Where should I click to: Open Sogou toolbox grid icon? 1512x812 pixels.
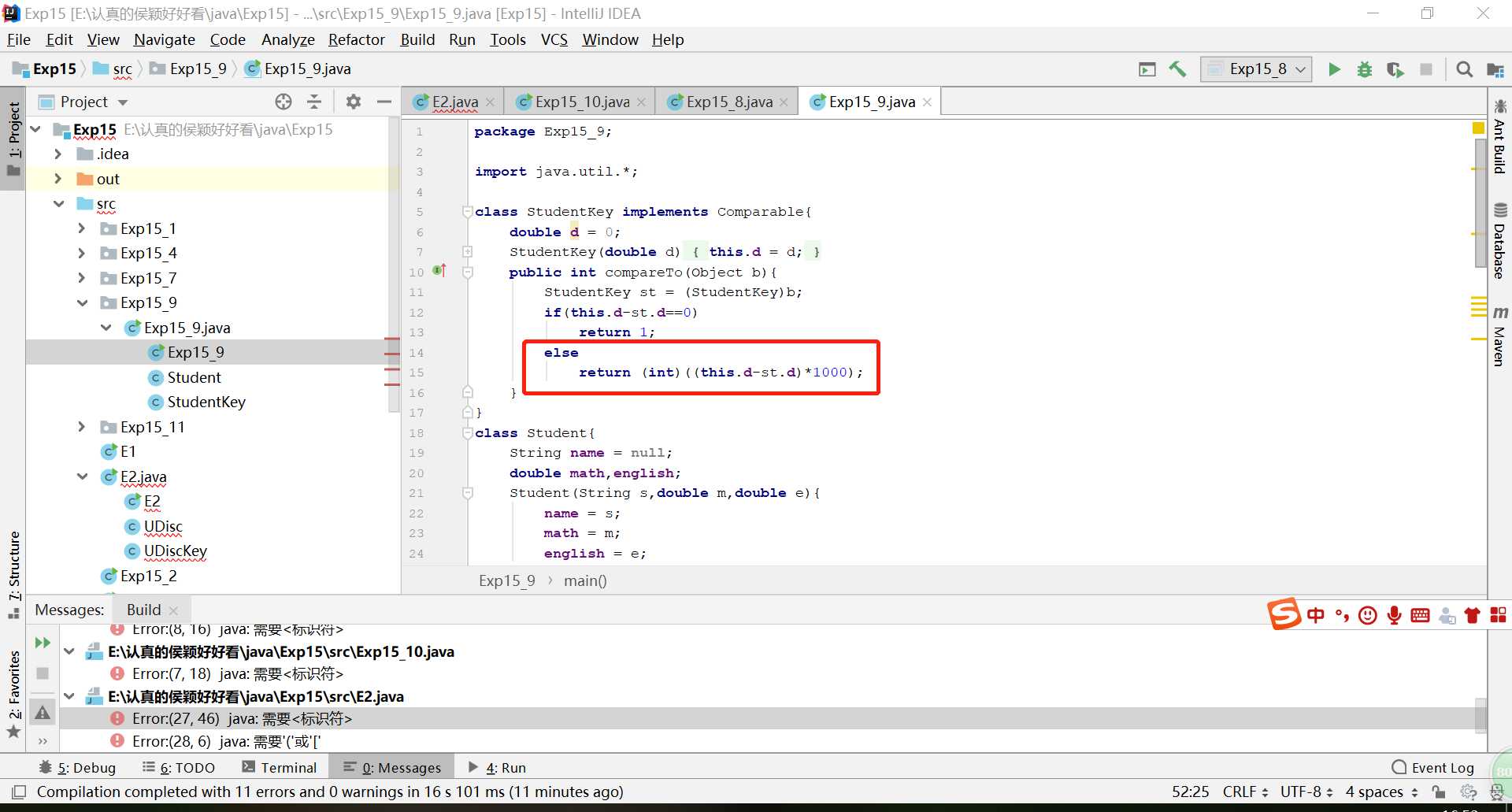(1498, 615)
